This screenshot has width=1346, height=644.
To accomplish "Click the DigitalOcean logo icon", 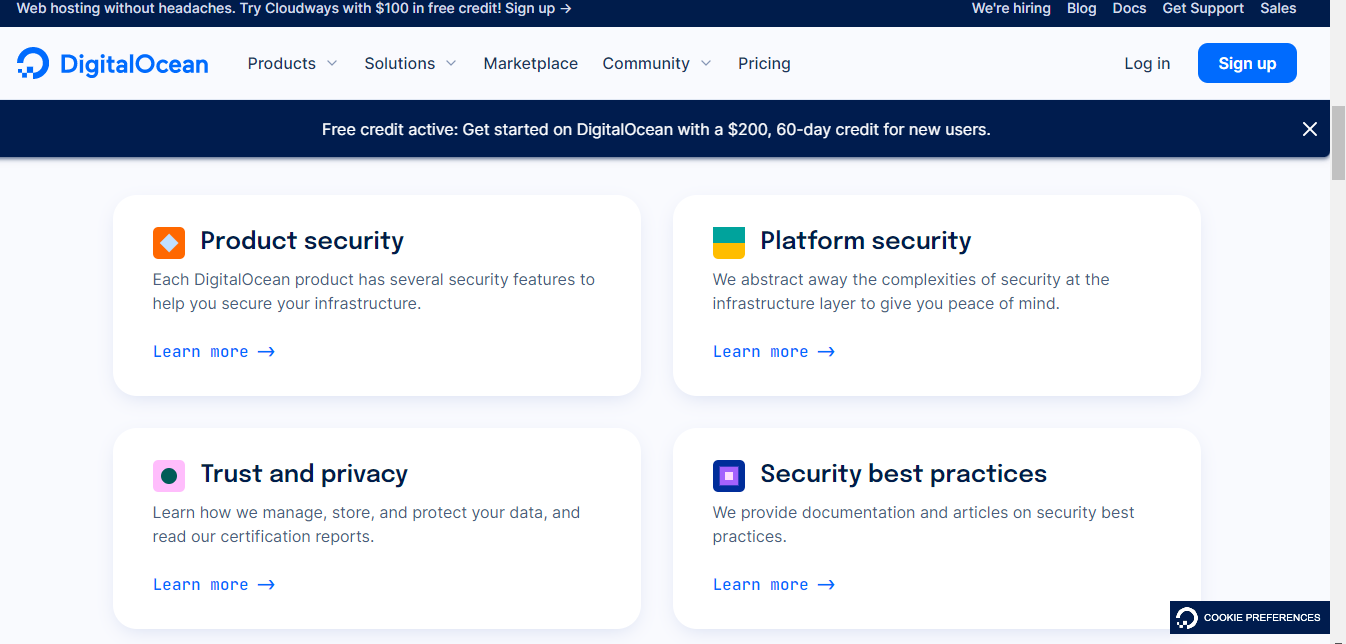I will click(33, 63).
